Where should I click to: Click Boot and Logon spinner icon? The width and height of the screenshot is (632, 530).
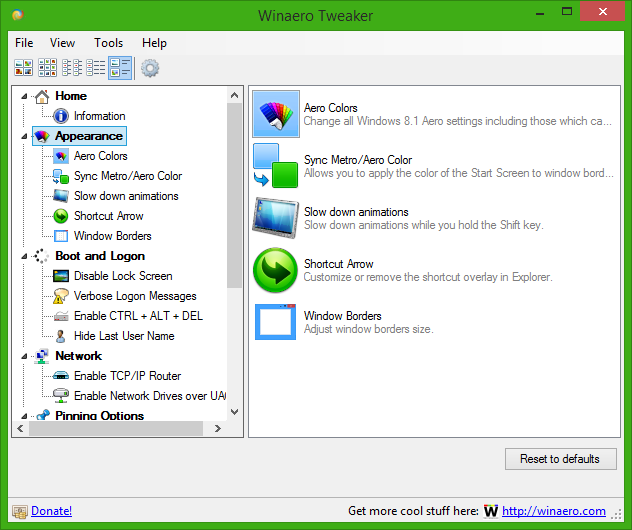click(42, 256)
